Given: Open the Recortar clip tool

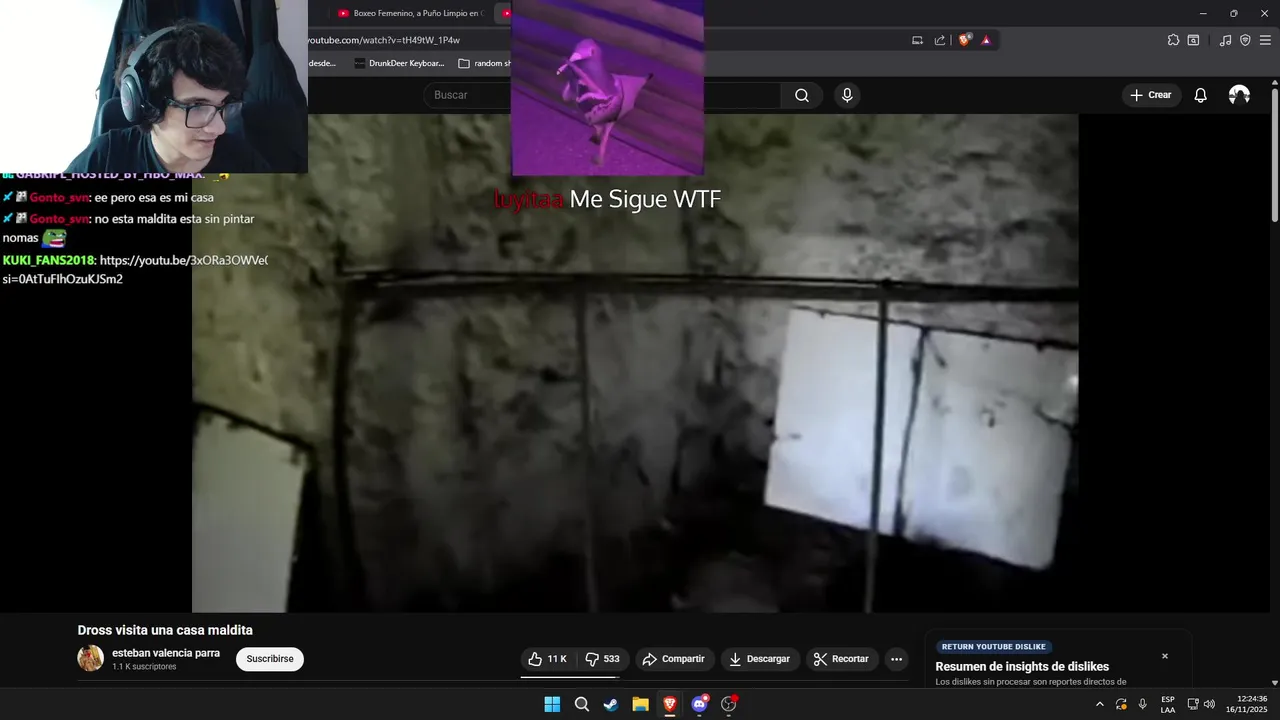Looking at the screenshot, I should pos(841,659).
